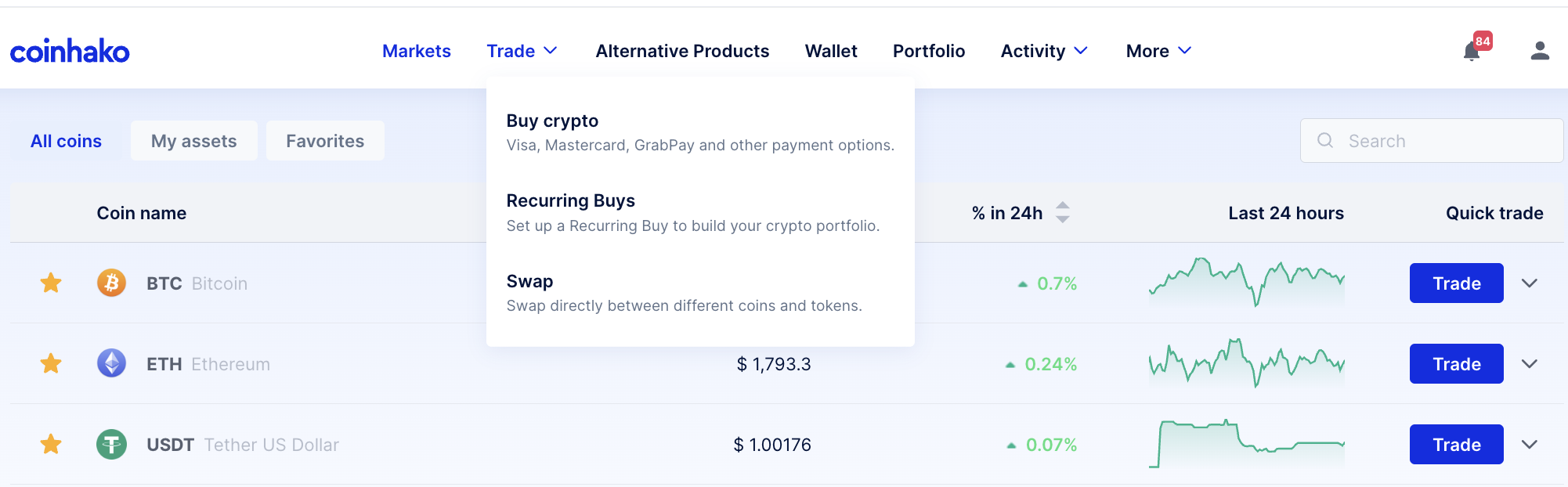Click the Bitcoin coin logo

[x=111, y=283]
